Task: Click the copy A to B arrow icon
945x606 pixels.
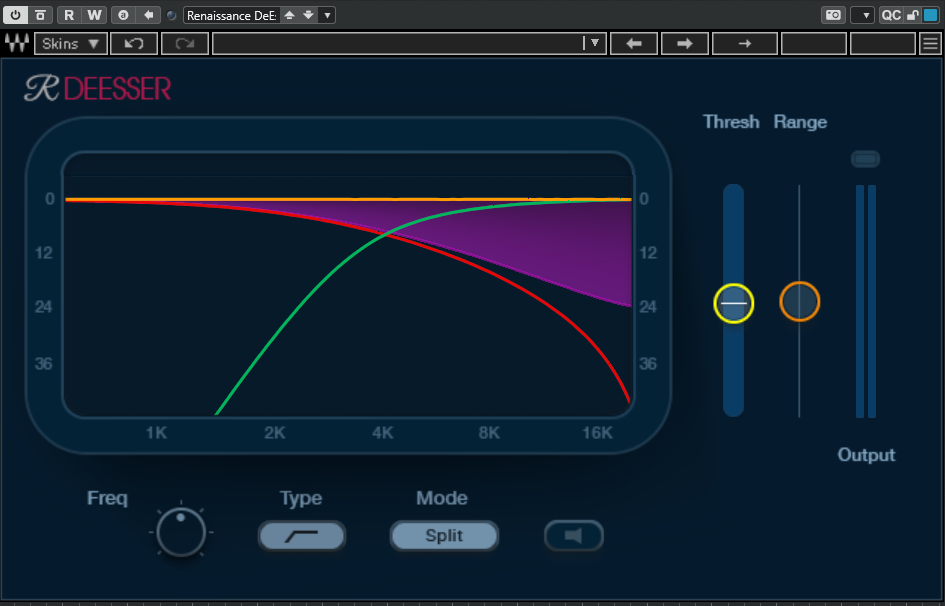Action: pyautogui.click(x=148, y=15)
